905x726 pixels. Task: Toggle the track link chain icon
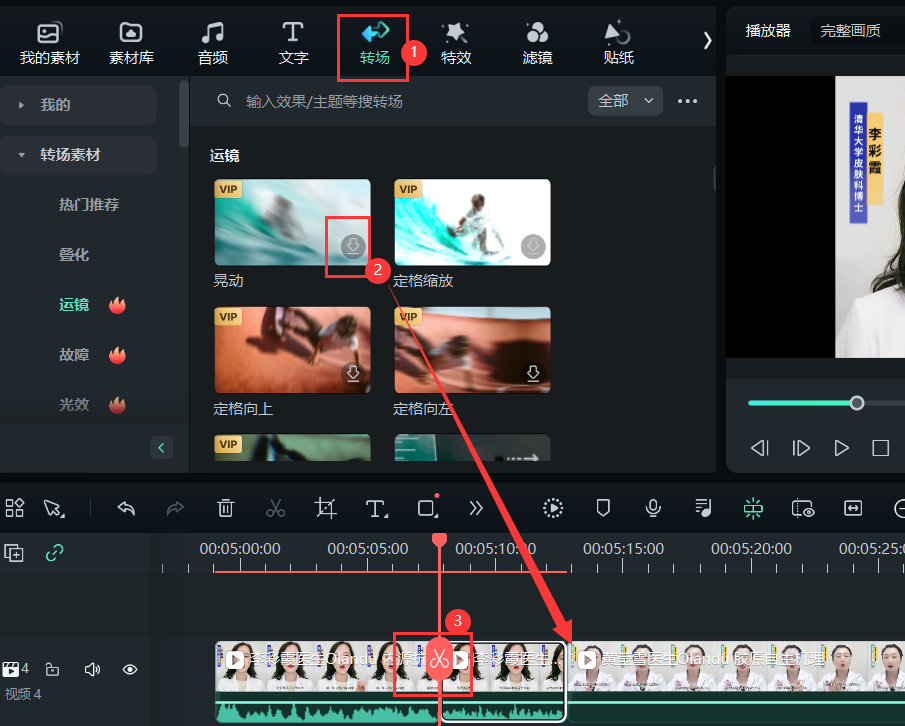tap(55, 553)
